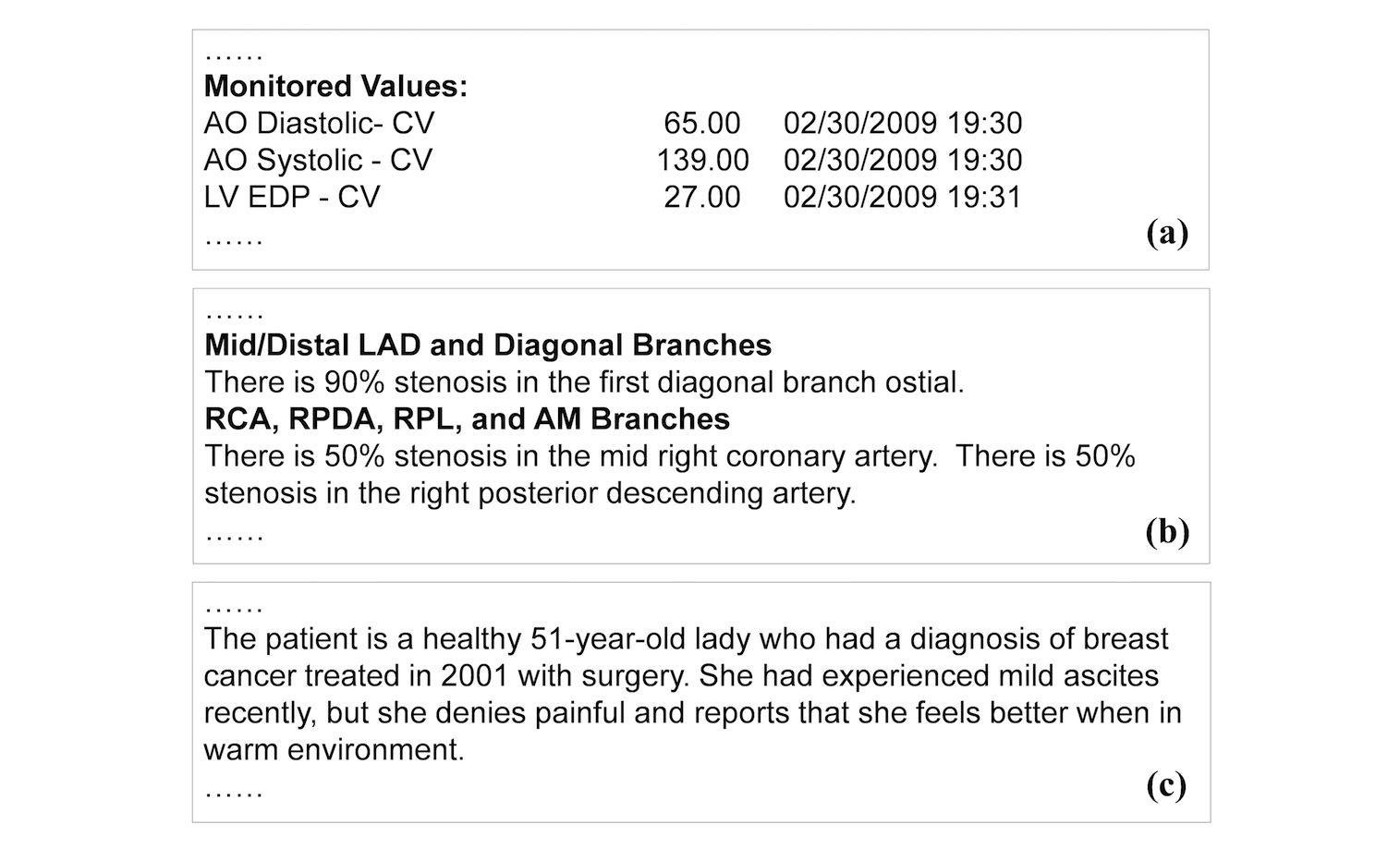Click the value 65.00
Image resolution: width=1400 pixels, height=848 pixels.
(701, 123)
